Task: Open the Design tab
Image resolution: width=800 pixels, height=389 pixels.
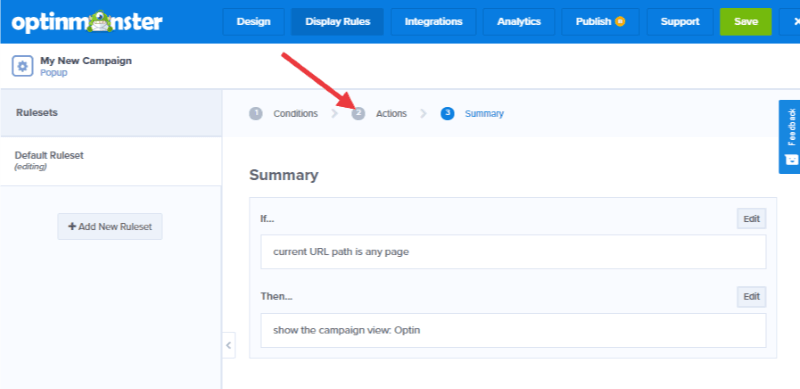Action: click(254, 22)
